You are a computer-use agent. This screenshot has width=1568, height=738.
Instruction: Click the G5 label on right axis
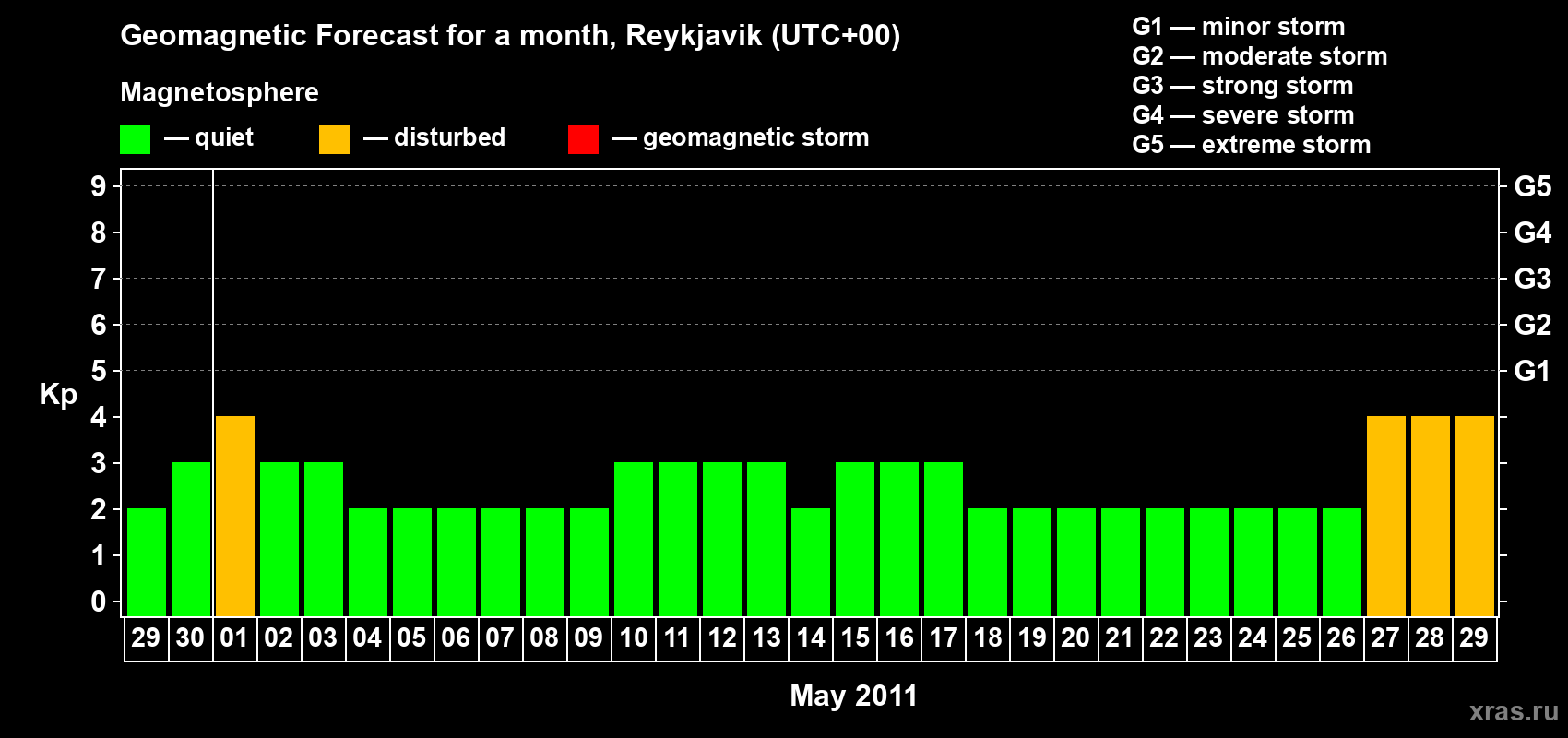pos(1533,186)
